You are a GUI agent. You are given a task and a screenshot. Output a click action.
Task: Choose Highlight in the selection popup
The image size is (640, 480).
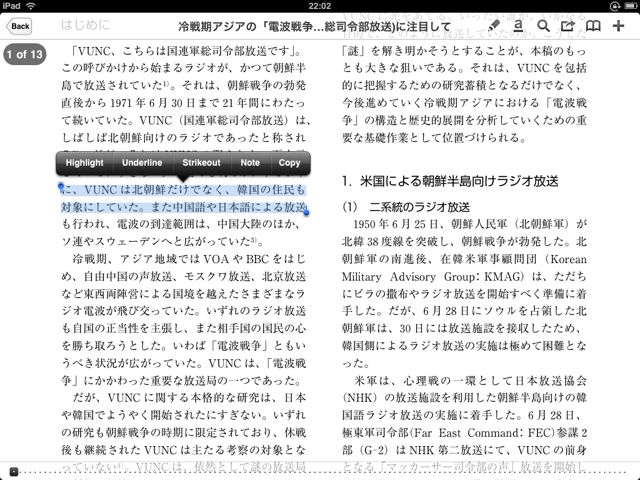tap(84, 162)
